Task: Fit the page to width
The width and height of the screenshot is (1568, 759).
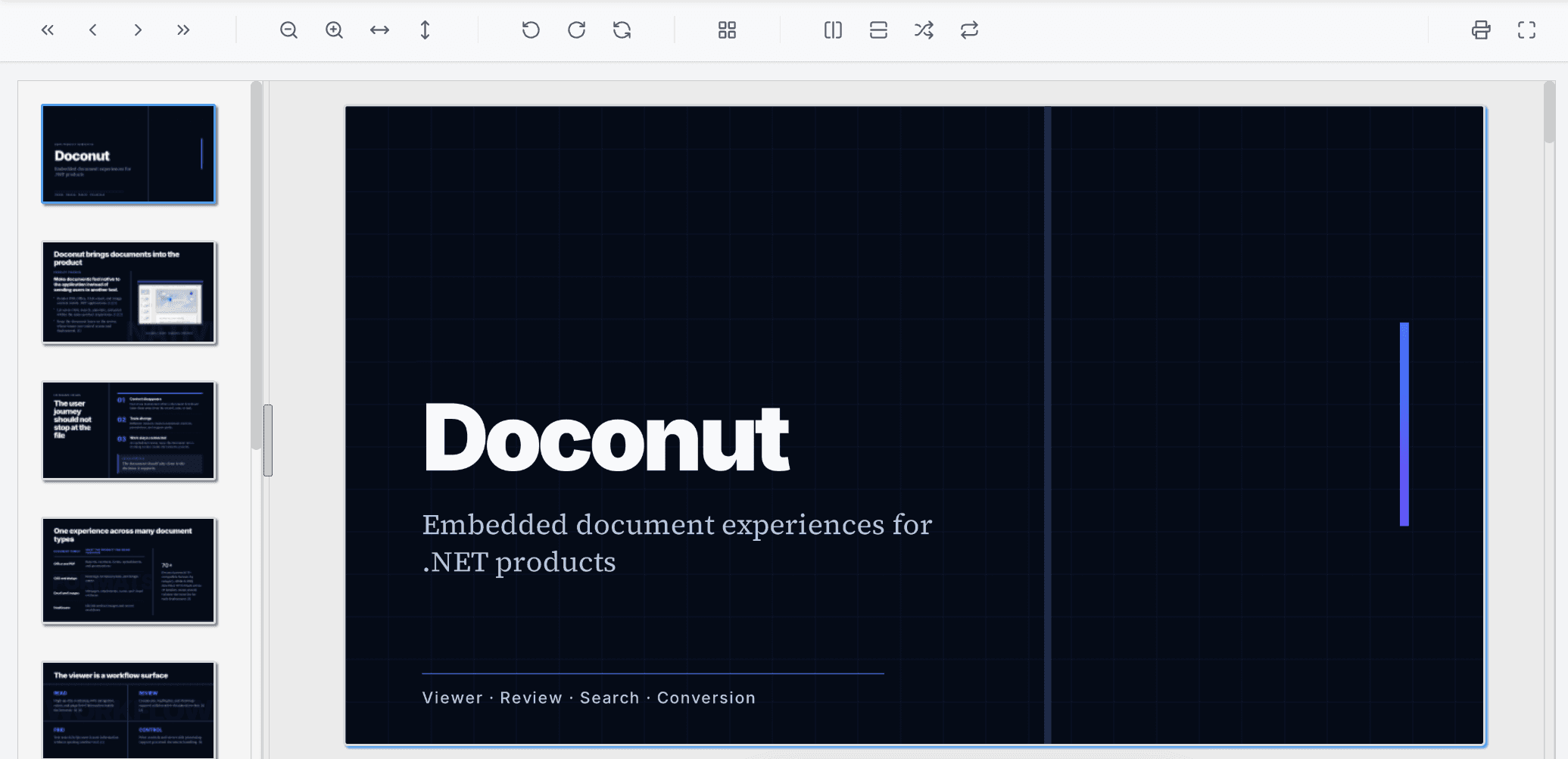Action: pos(379,30)
